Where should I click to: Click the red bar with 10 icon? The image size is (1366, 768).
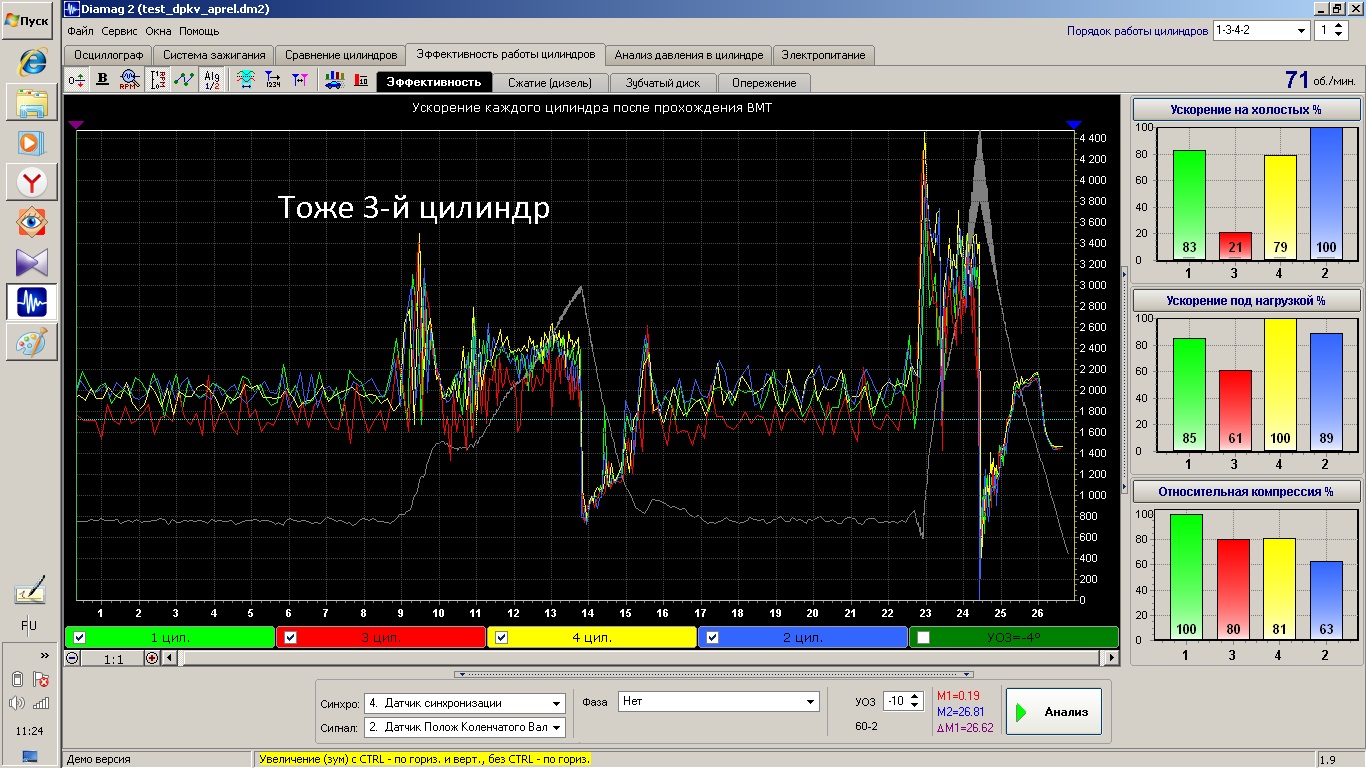[361, 81]
